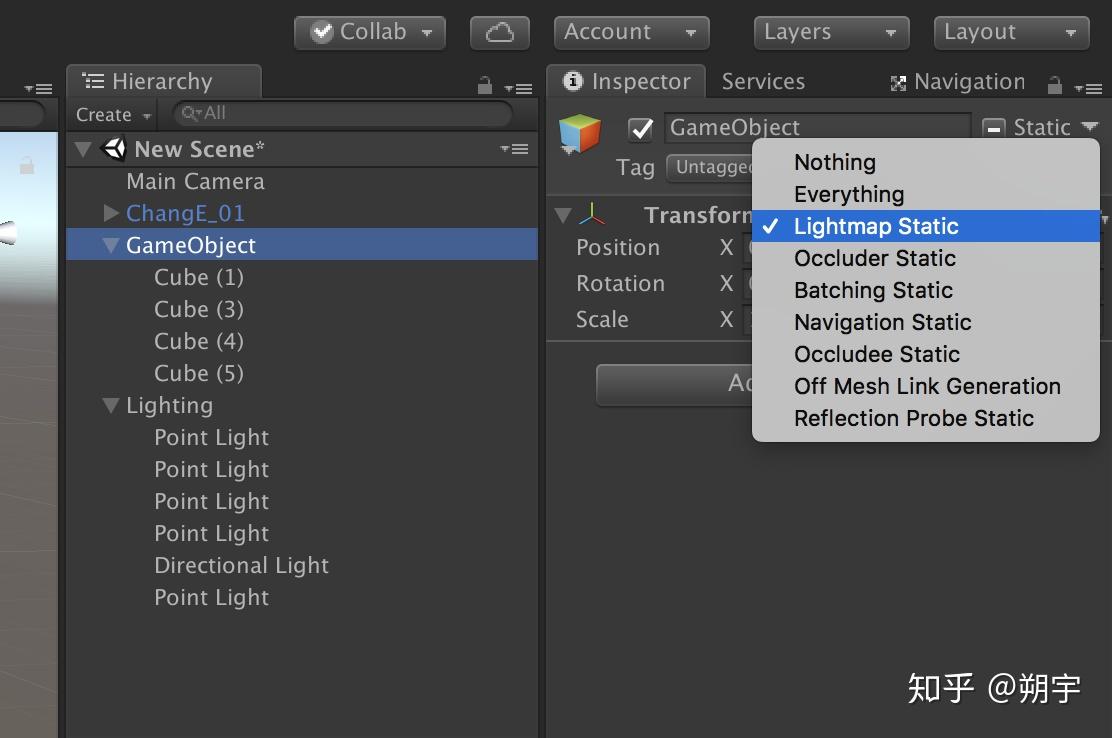Click the Inspector panel lock icon
Viewport: 1112px width, 738px height.
tap(1055, 86)
